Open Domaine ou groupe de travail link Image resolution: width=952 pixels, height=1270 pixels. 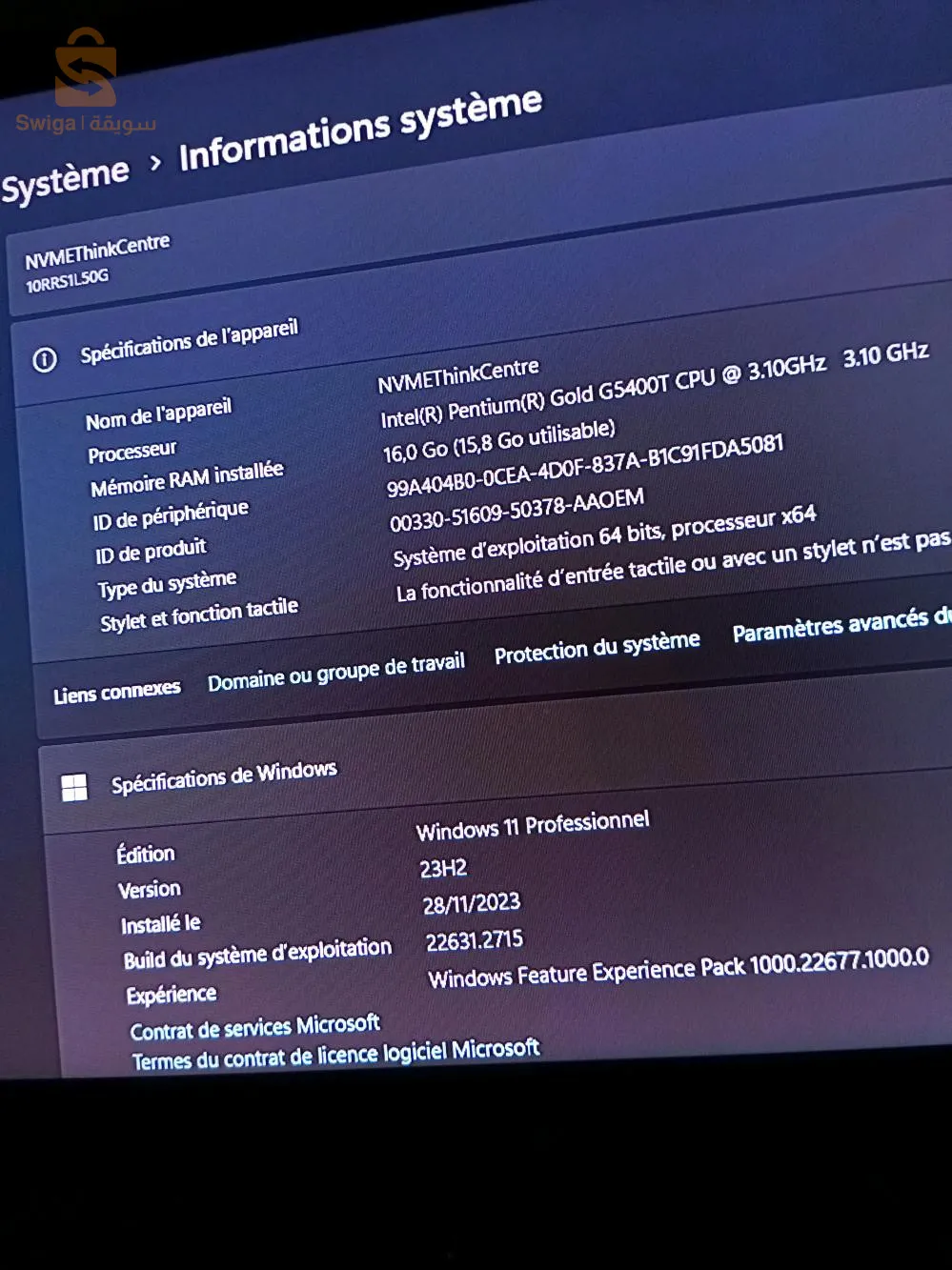click(335, 672)
